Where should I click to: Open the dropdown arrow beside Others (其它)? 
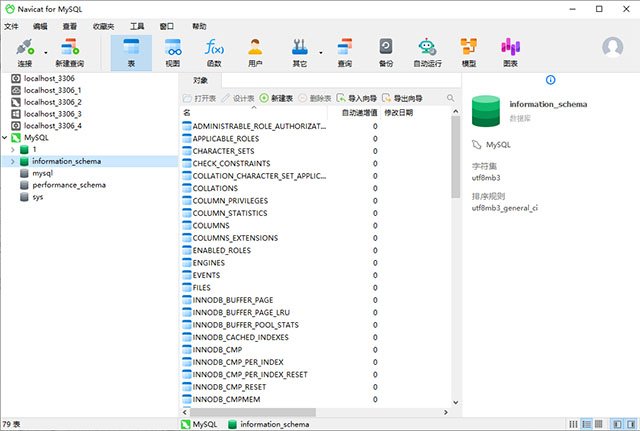[320, 53]
